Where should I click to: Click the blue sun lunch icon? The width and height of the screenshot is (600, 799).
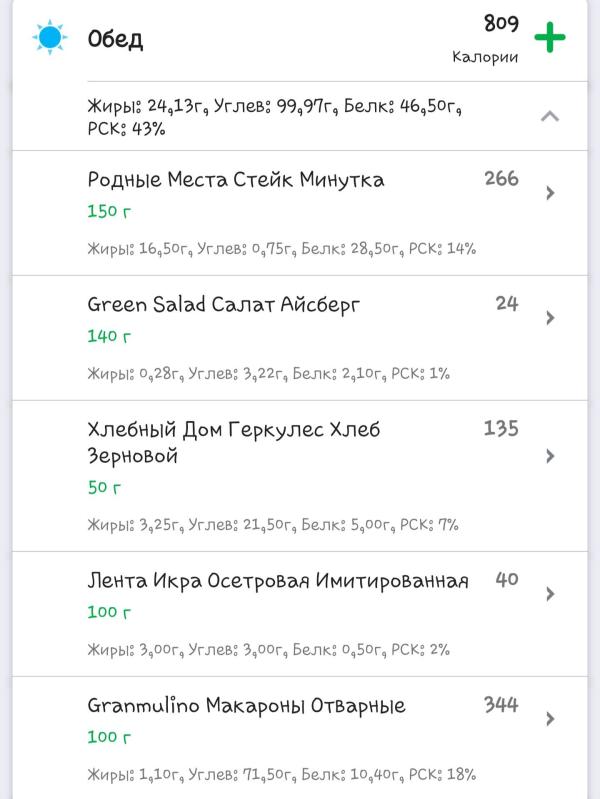click(49, 38)
